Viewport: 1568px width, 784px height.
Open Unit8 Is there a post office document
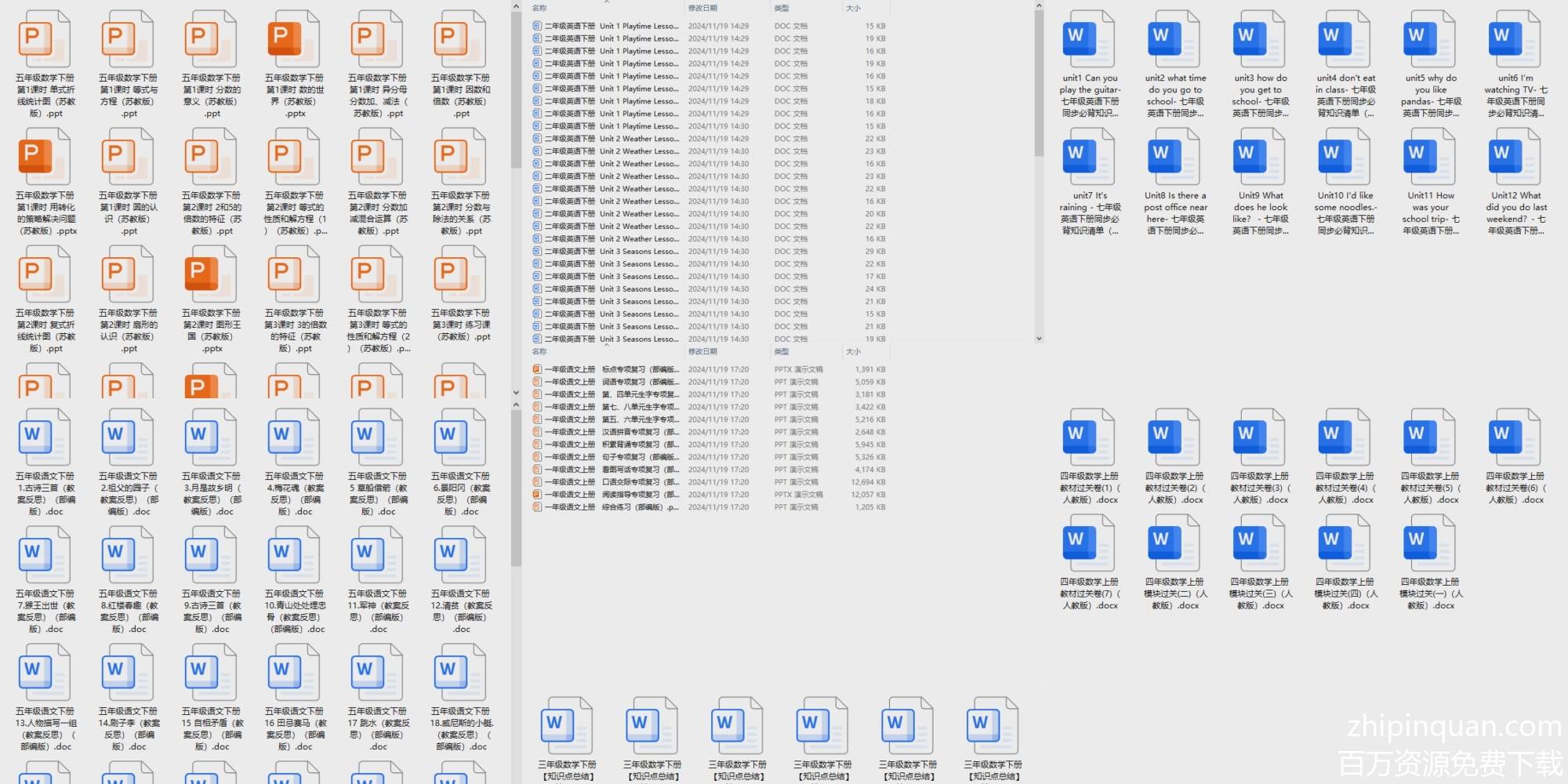click(x=1174, y=157)
